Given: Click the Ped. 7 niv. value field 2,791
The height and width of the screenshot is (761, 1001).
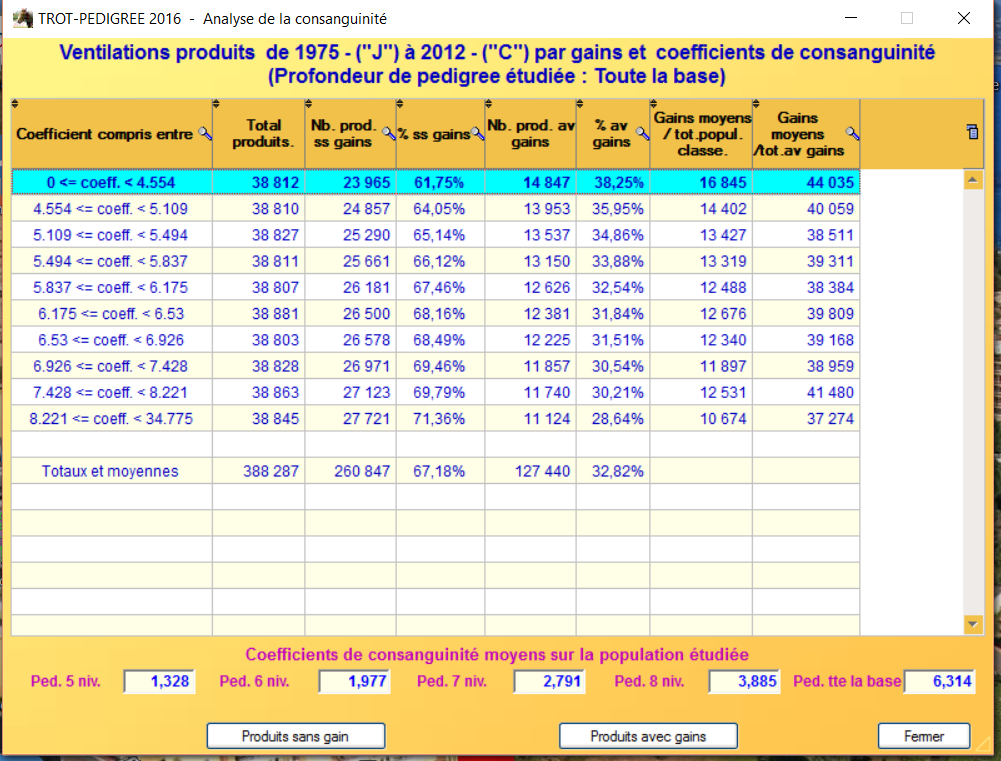Looking at the screenshot, I should pyautogui.click(x=549, y=681).
